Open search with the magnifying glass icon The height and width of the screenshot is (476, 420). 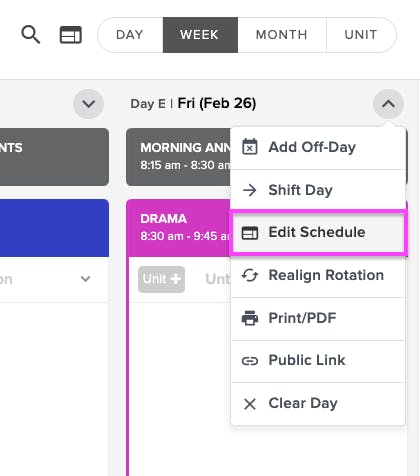click(x=31, y=35)
